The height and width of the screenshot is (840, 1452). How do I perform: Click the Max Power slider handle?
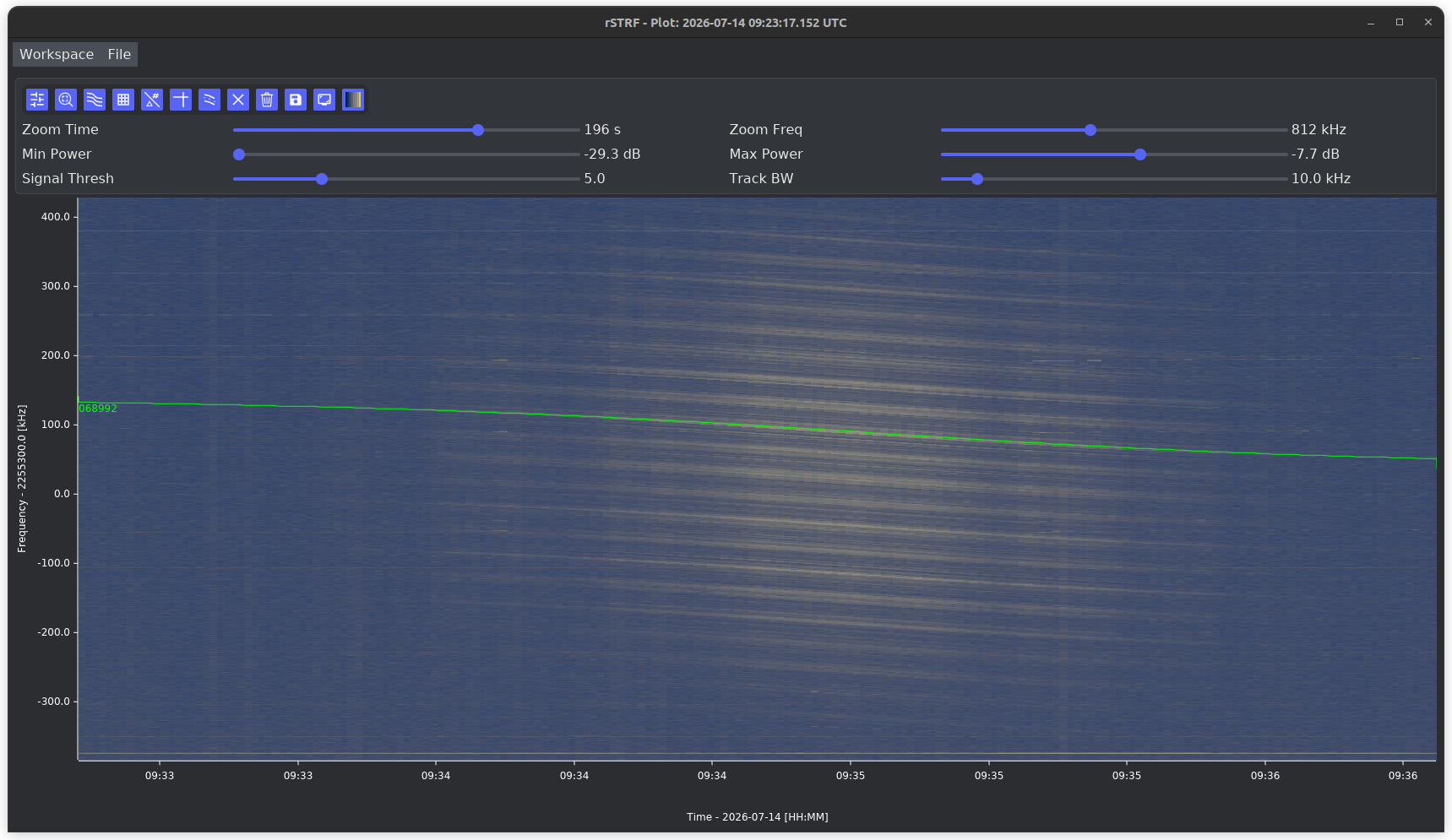pos(1140,154)
